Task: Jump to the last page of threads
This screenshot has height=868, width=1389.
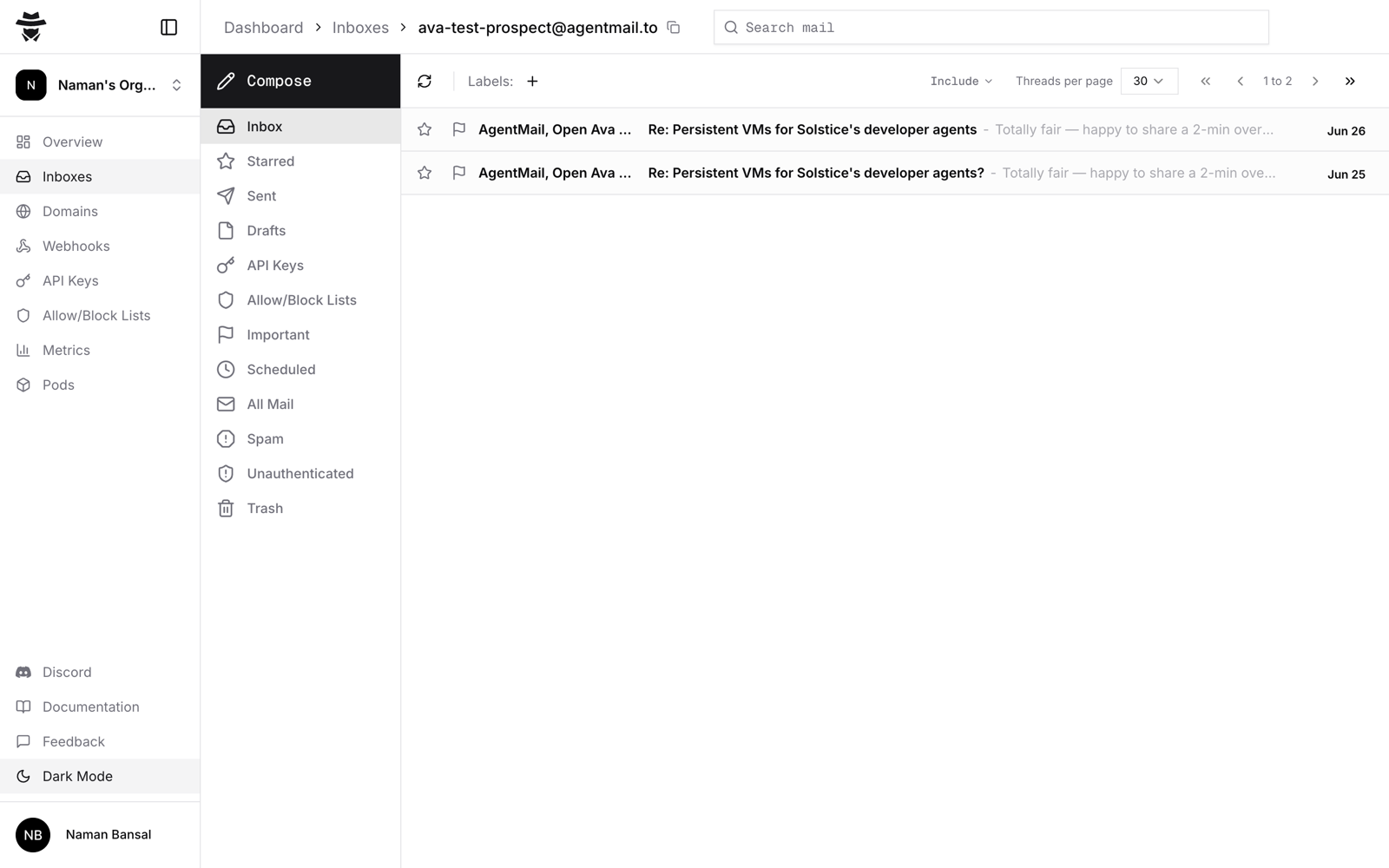Action: click(x=1350, y=81)
